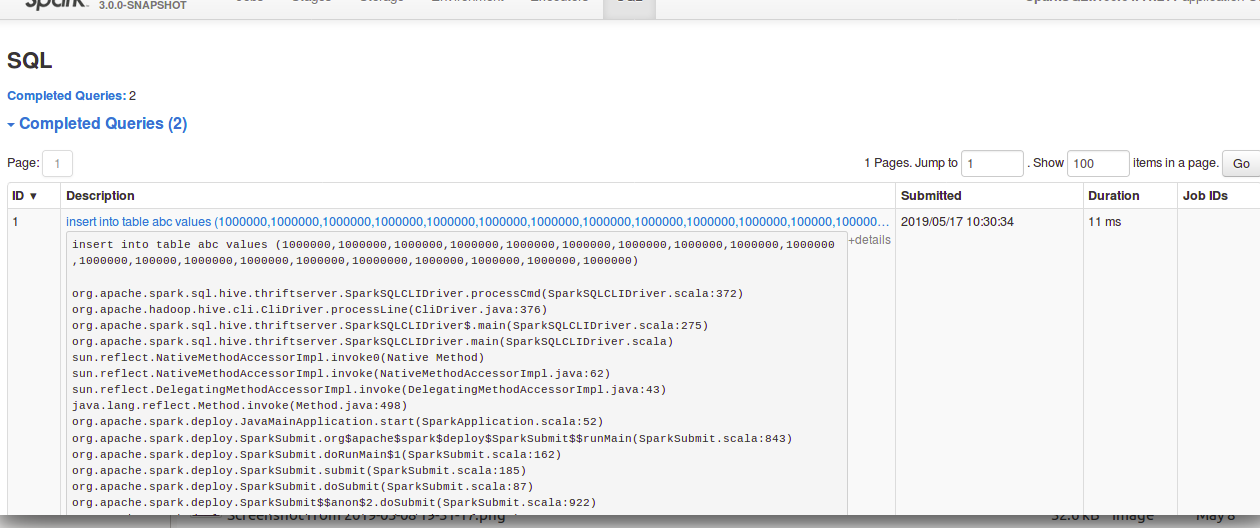Click the SQL page heading

pos(29,60)
